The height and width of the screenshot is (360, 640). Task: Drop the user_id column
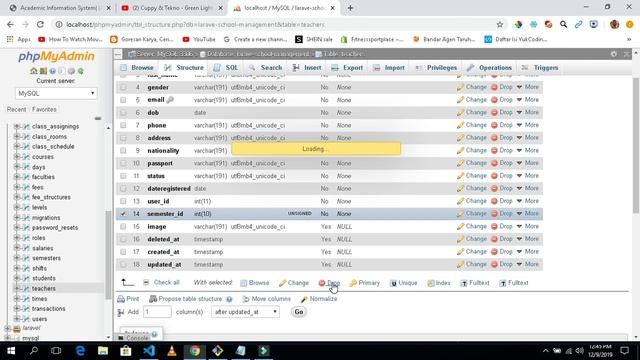pyautogui.click(x=502, y=201)
